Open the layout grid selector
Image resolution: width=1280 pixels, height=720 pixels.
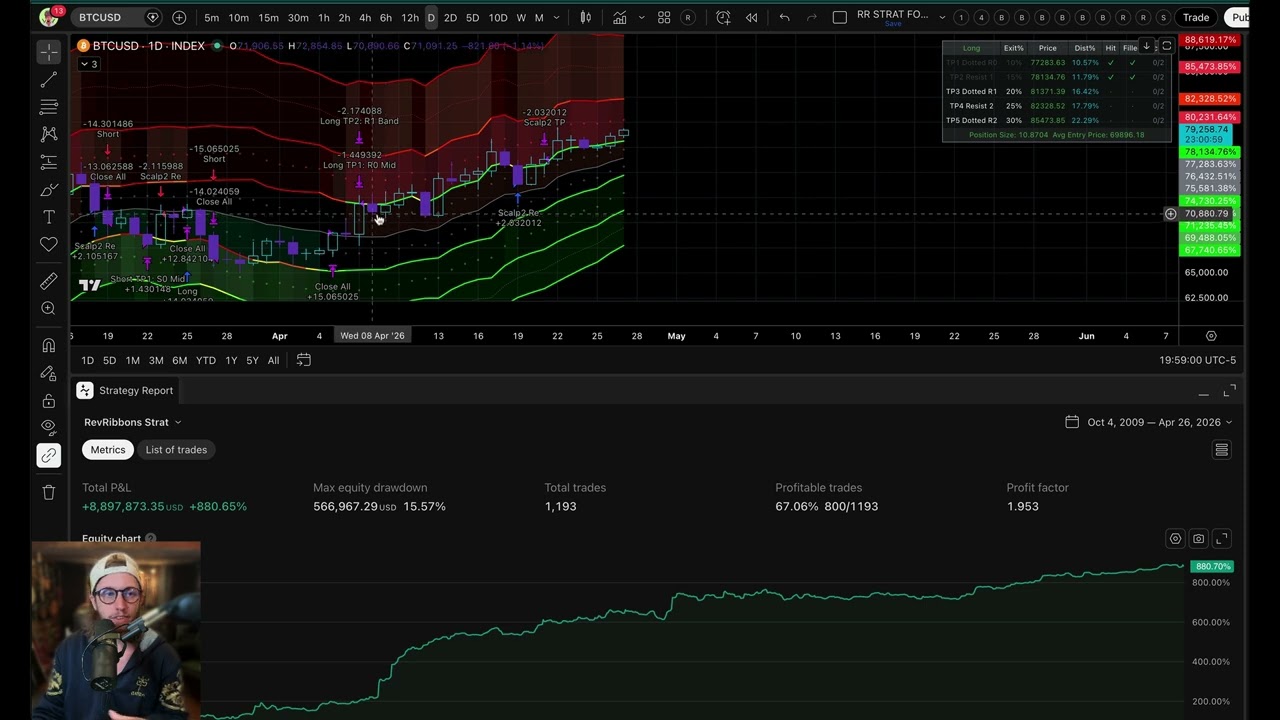point(664,17)
